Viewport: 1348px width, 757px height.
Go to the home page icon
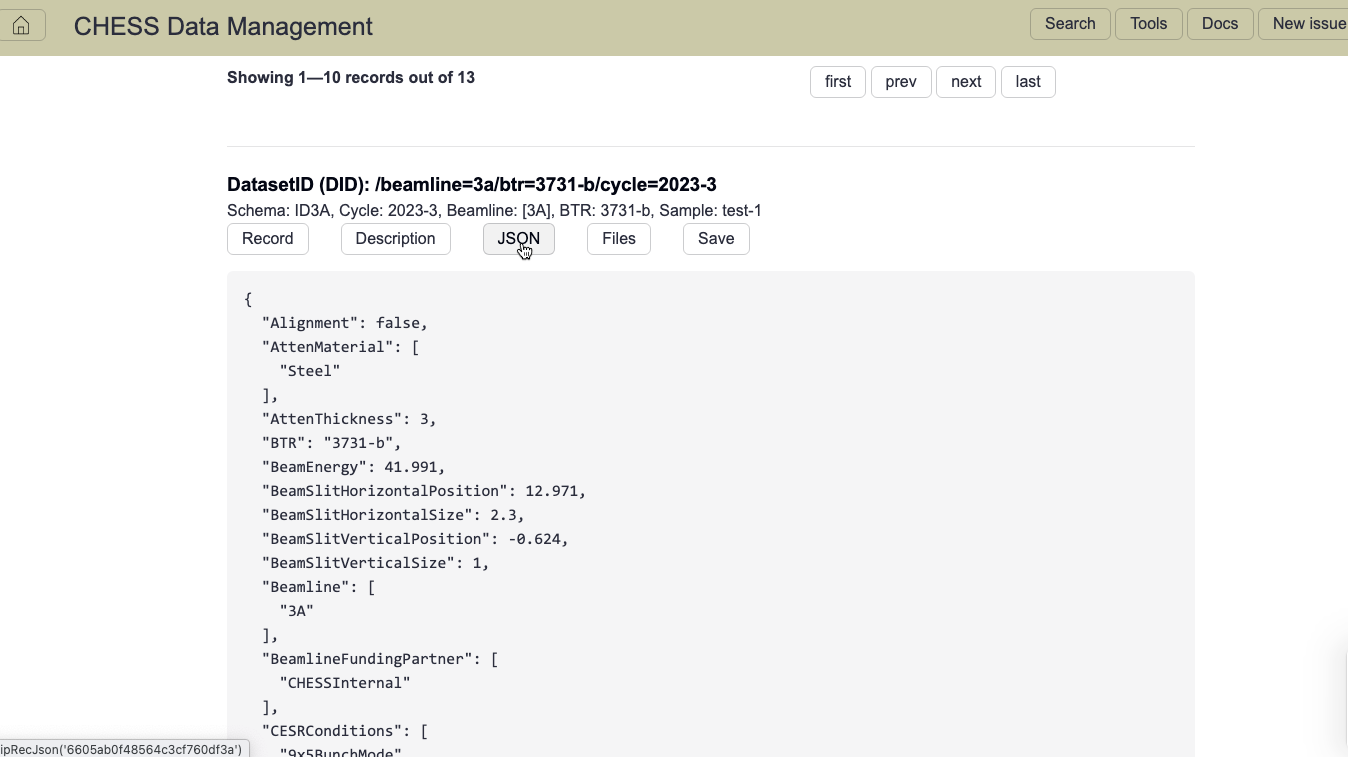click(21, 26)
